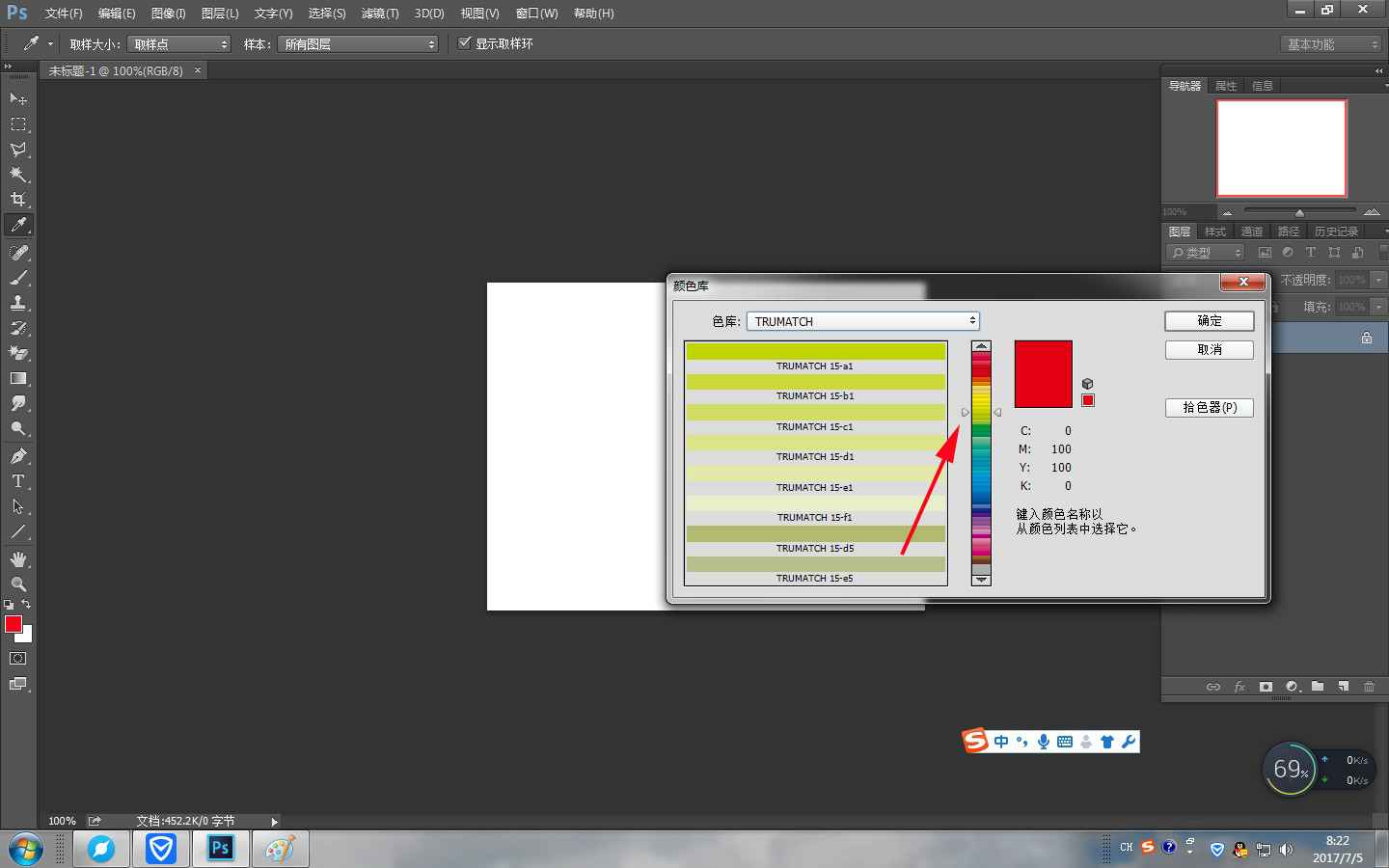The height and width of the screenshot is (868, 1389).
Task: Select the Move tool
Action: pos(18,99)
